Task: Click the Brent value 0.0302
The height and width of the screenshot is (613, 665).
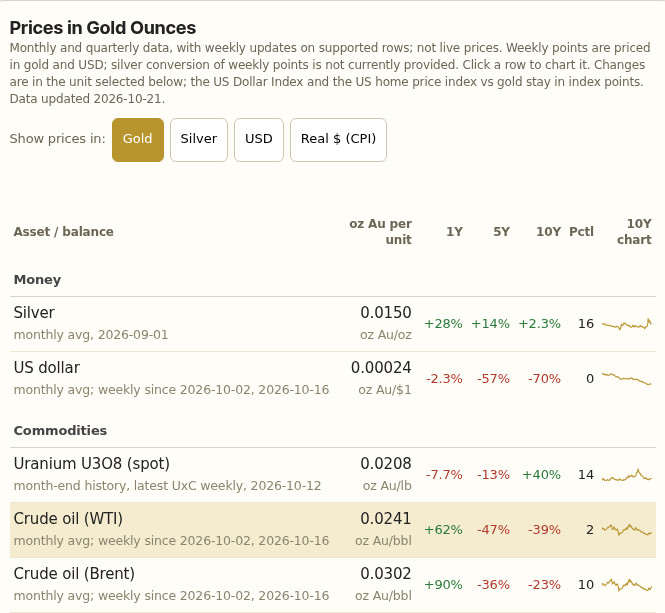Action: [386, 574]
